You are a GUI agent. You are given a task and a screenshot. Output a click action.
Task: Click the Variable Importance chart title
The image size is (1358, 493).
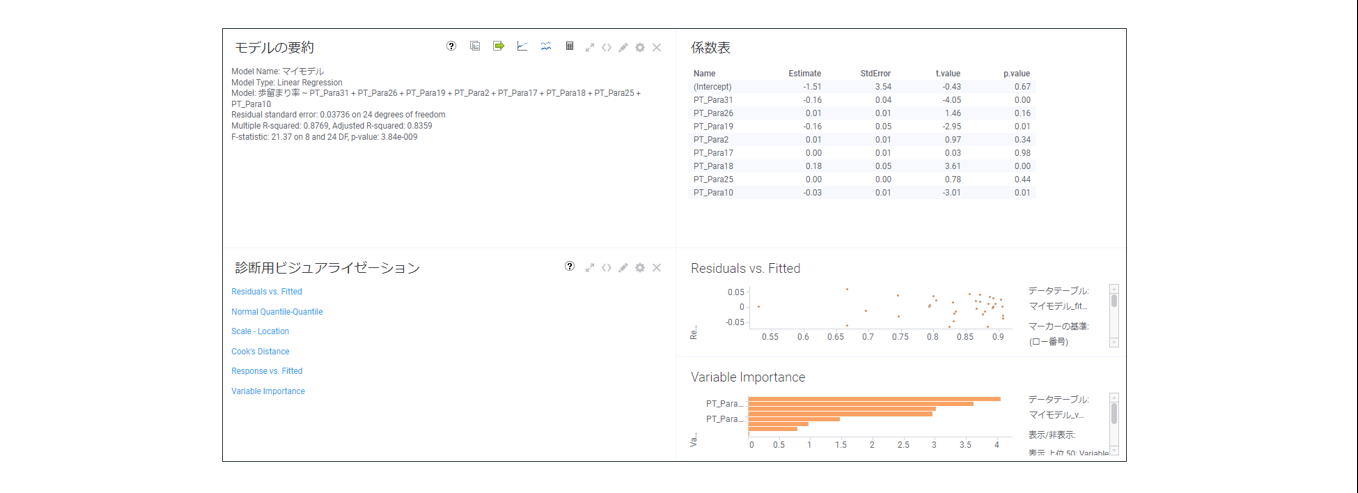(x=748, y=377)
